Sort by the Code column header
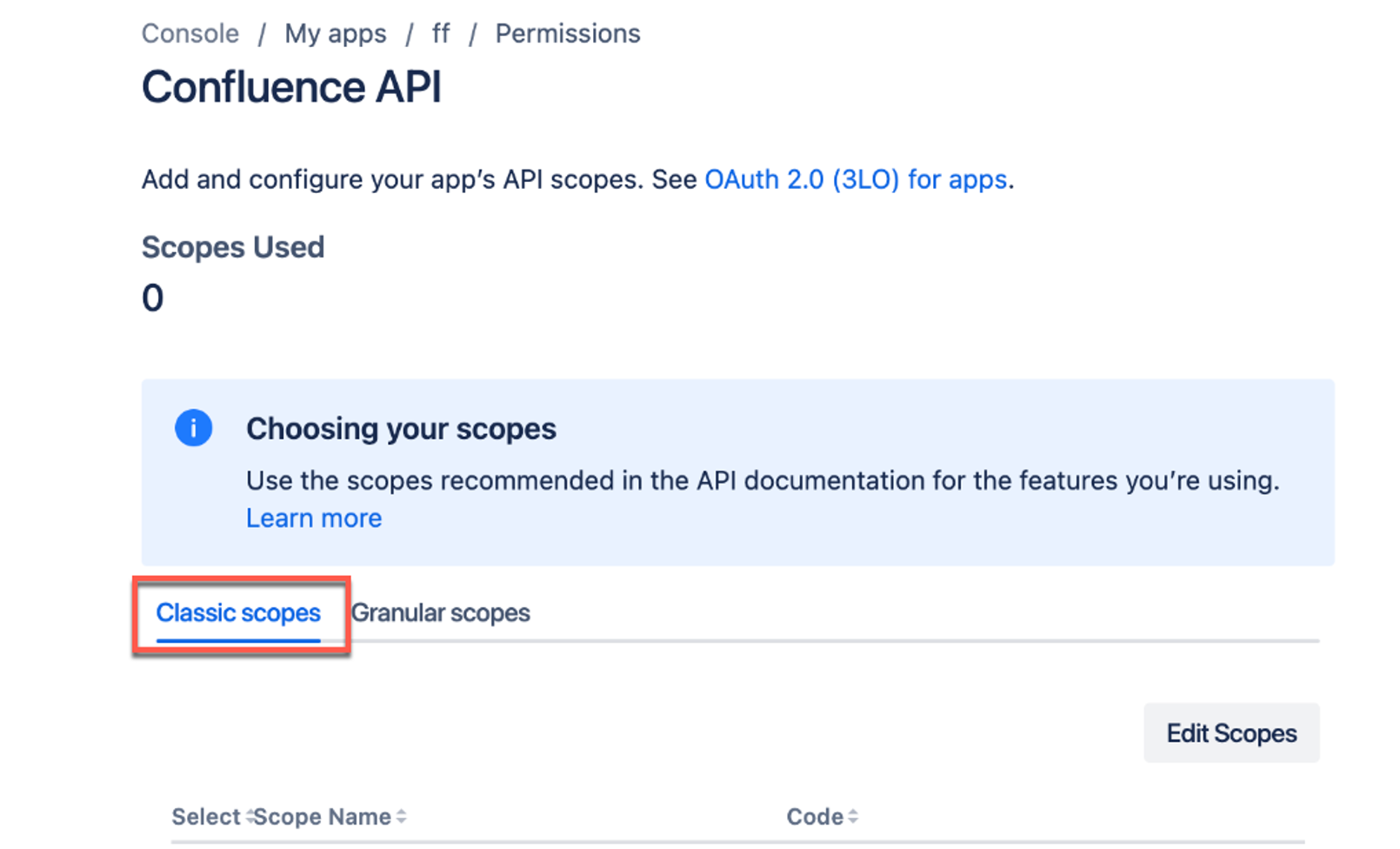 click(815, 817)
